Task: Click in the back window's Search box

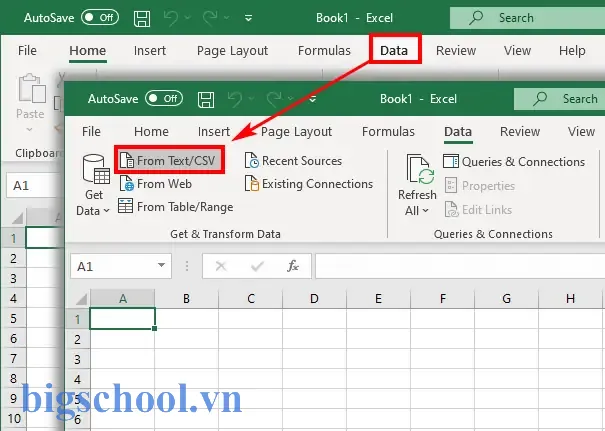Action: coord(527,18)
